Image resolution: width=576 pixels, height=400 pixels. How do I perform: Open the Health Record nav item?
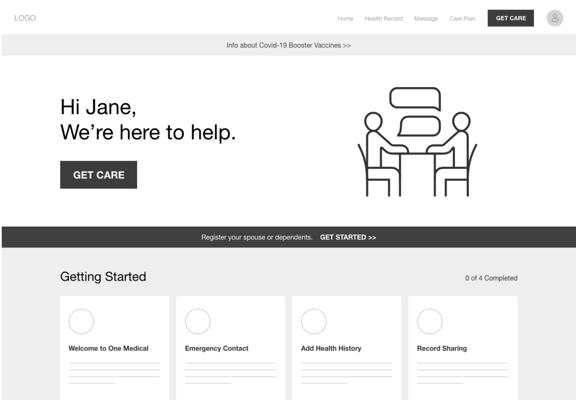click(x=384, y=18)
